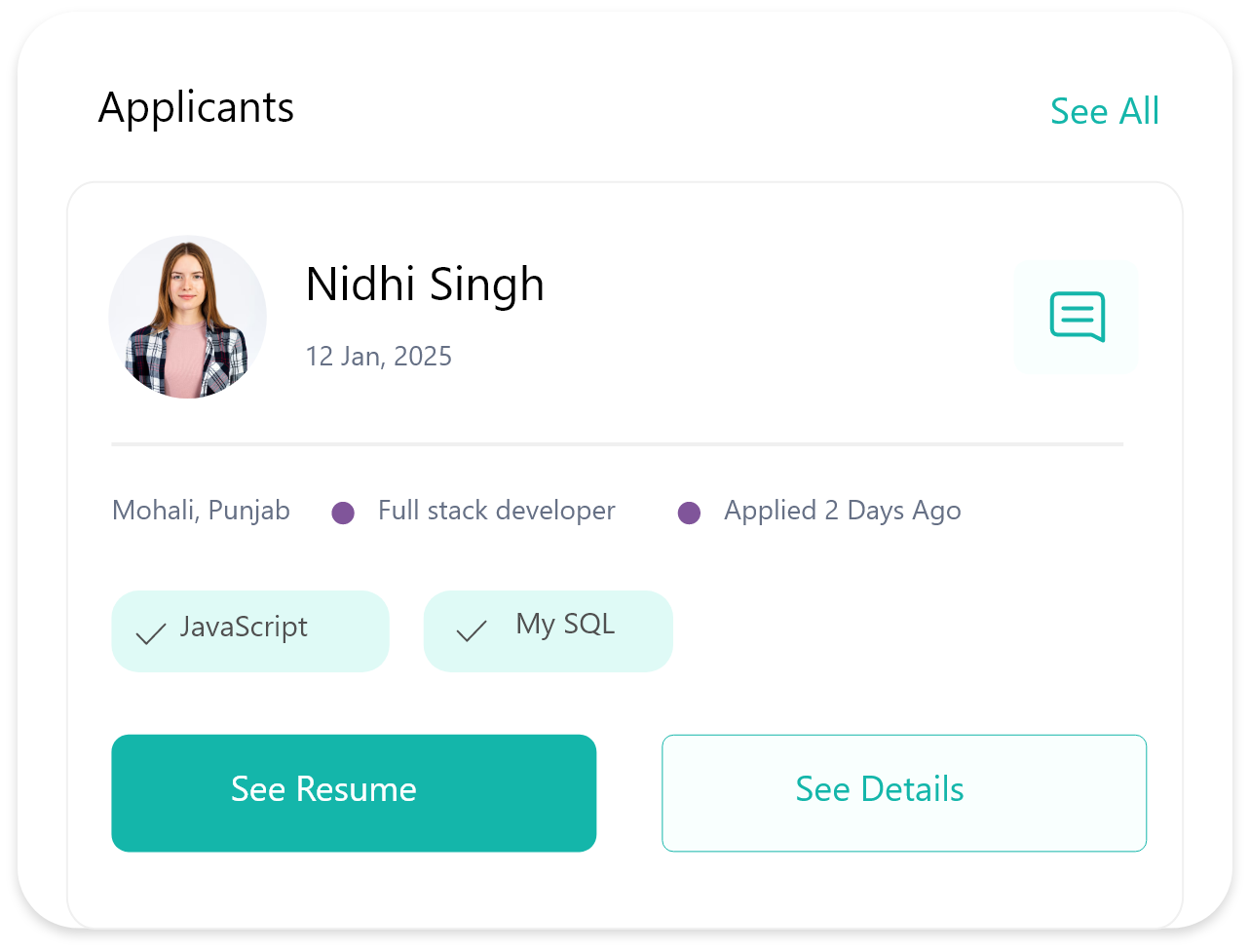
Task: Click the checkmark icon beside My SQL
Action: point(472,631)
